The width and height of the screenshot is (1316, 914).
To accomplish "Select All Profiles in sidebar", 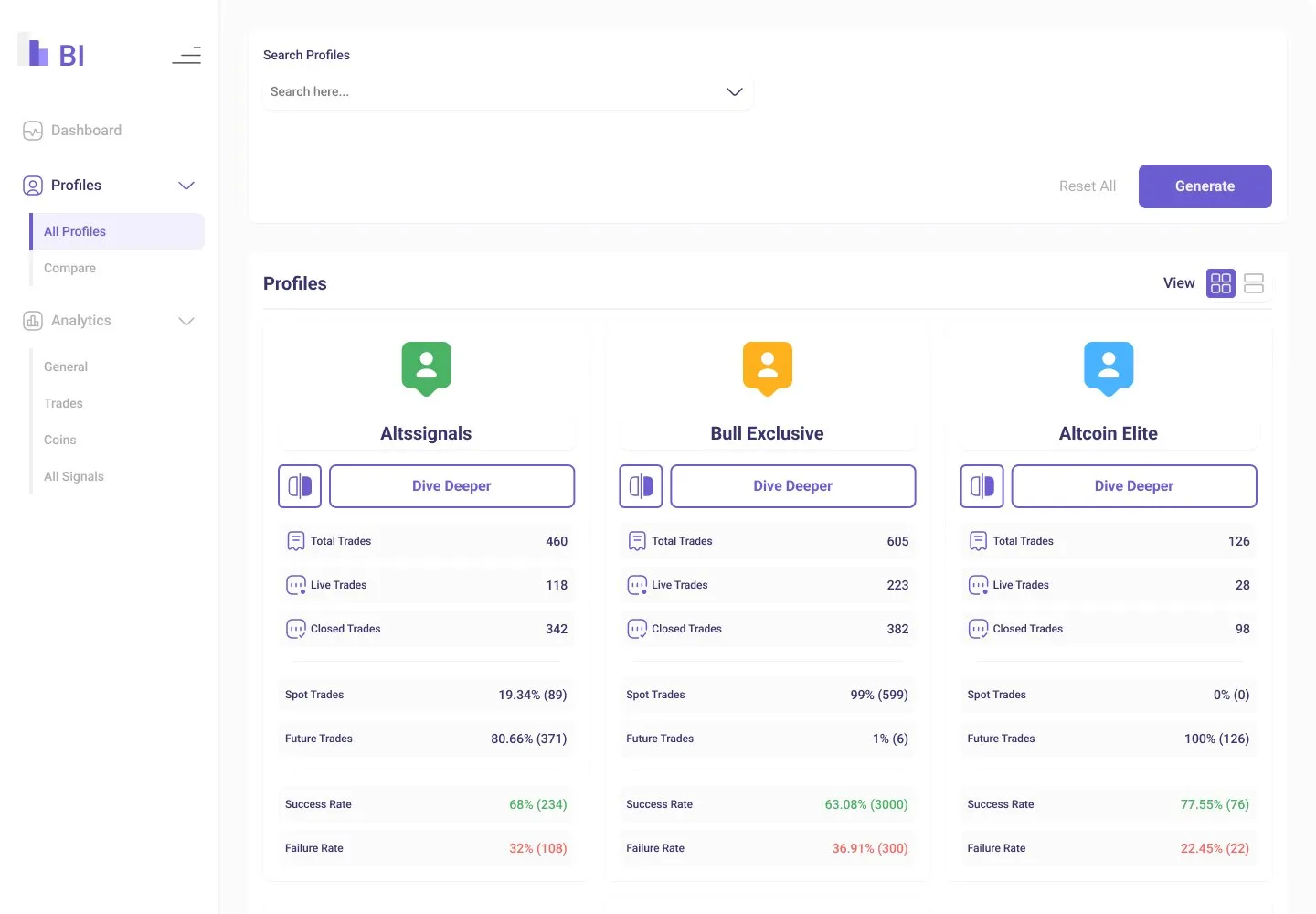I will click(117, 231).
